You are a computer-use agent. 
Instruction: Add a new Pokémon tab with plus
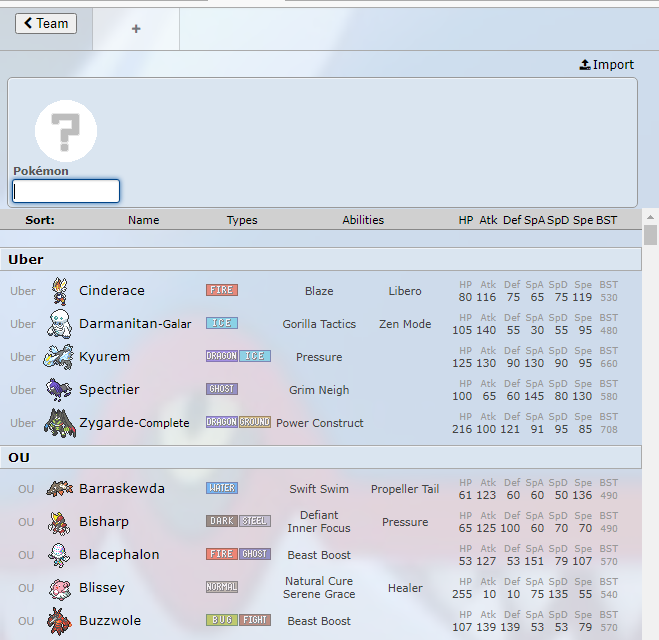(x=136, y=29)
